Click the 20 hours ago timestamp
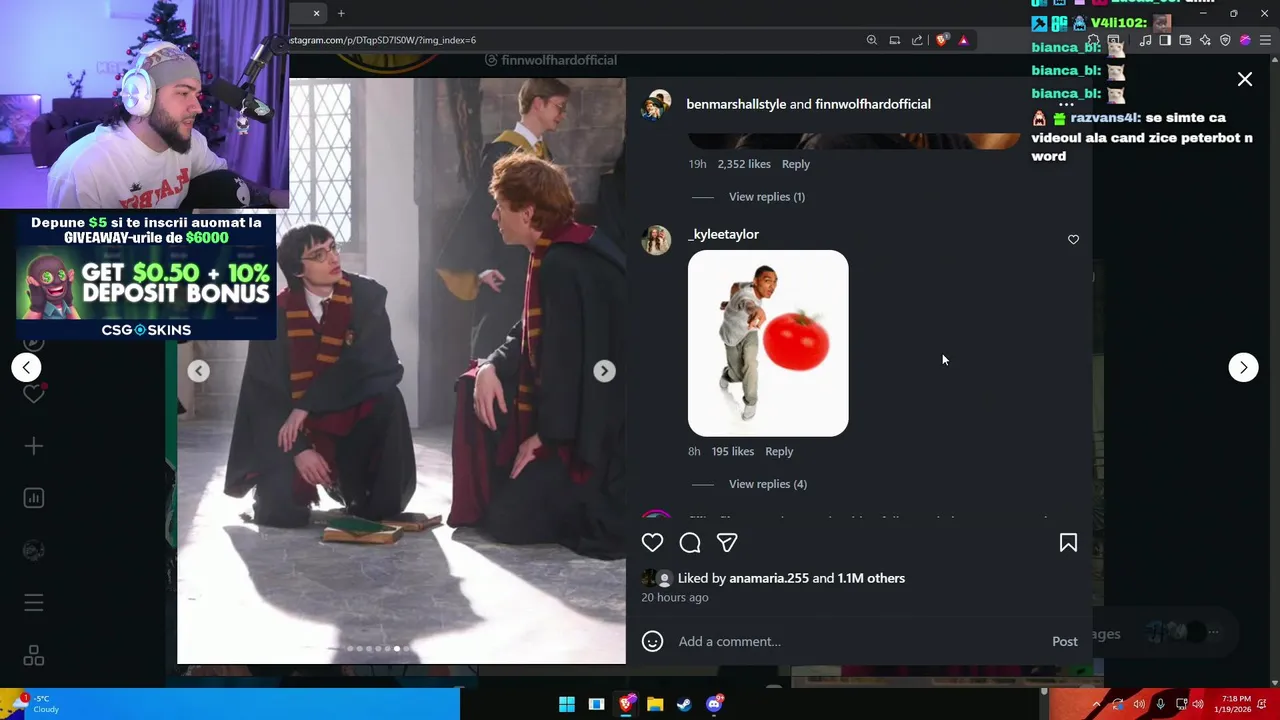Viewport: 1280px width, 720px height. [x=675, y=597]
